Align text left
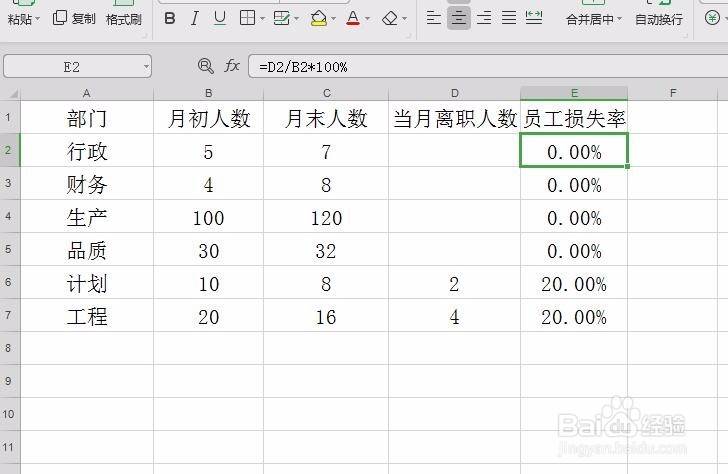Viewport: 728px width, 474px height. (x=434, y=19)
